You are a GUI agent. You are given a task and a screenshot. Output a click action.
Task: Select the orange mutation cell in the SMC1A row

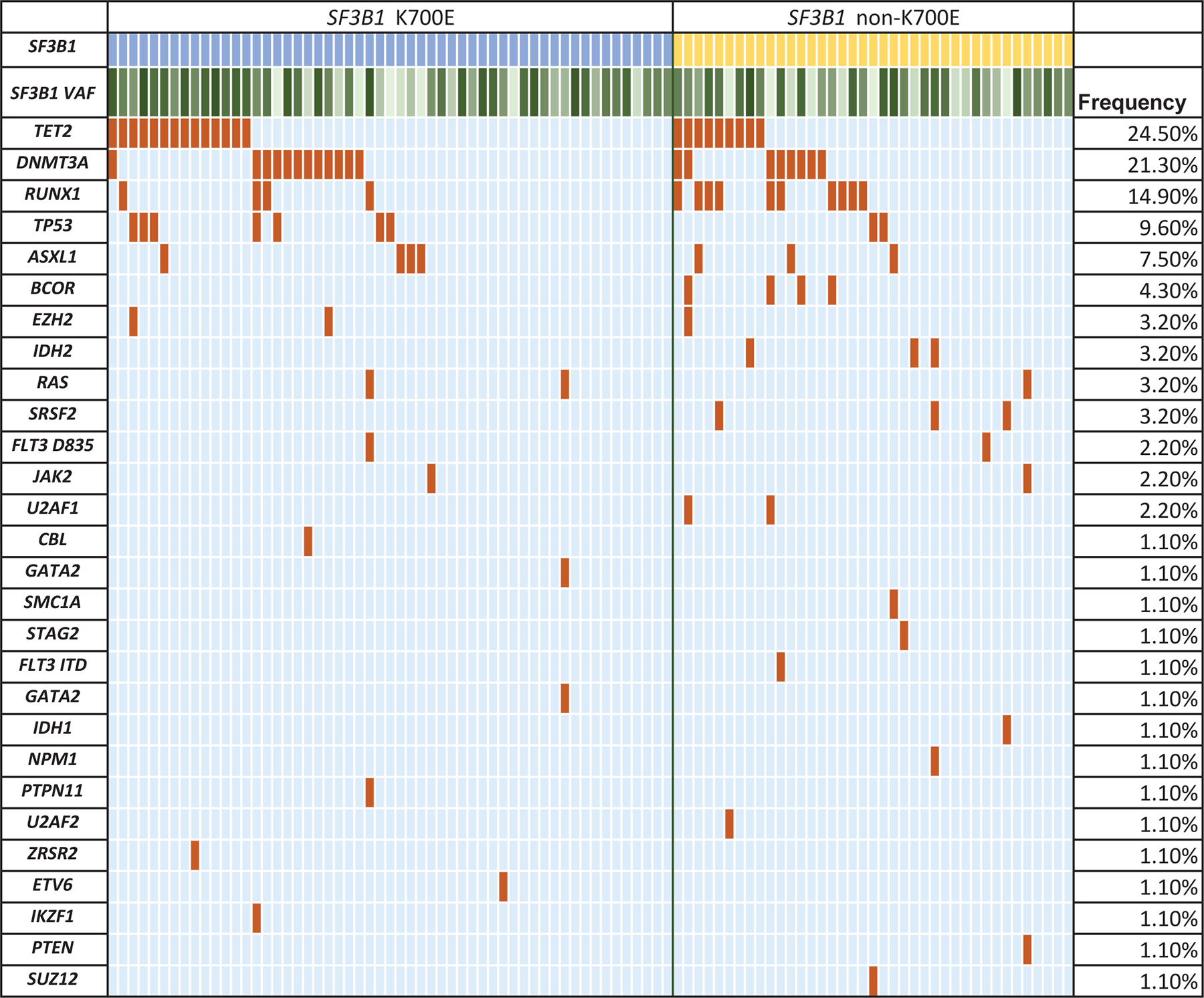coord(894,604)
